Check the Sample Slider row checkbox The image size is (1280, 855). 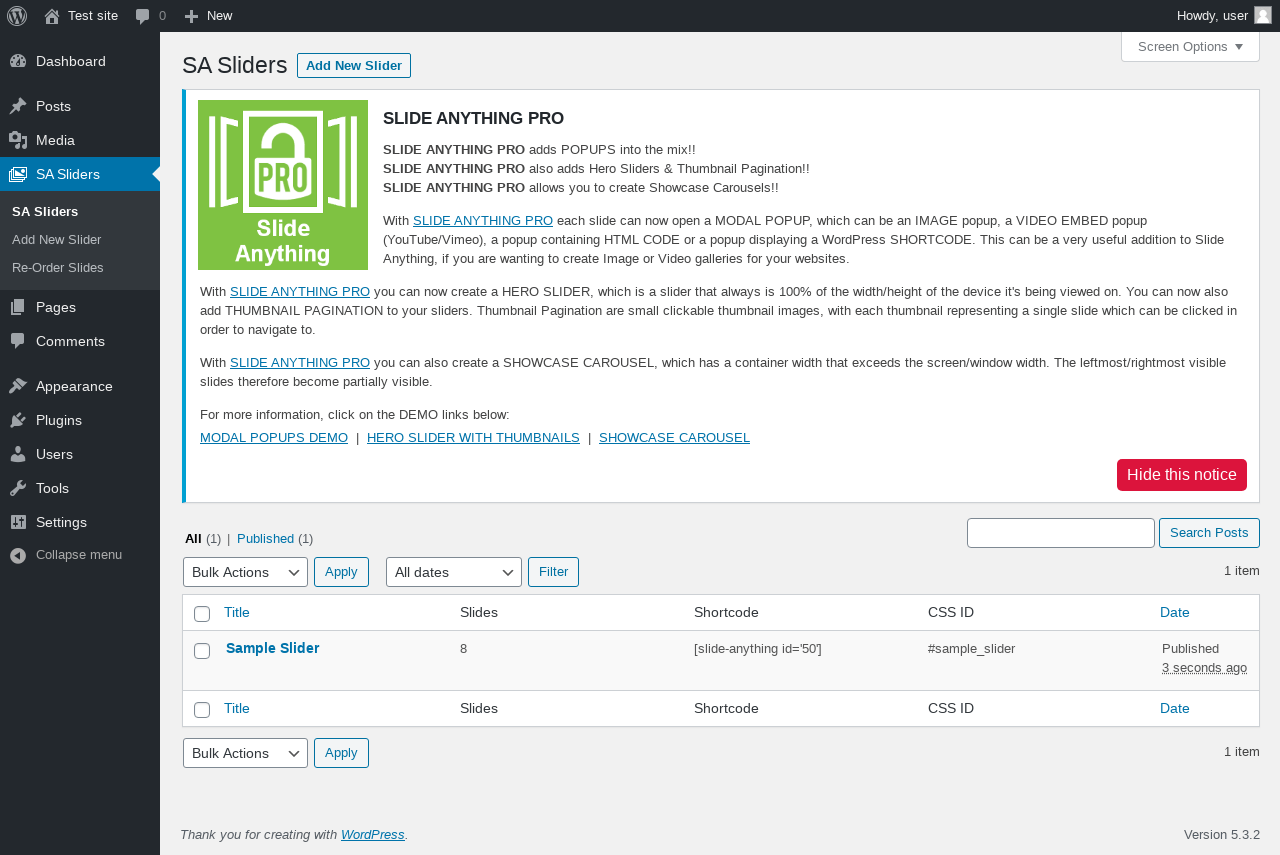[202, 651]
